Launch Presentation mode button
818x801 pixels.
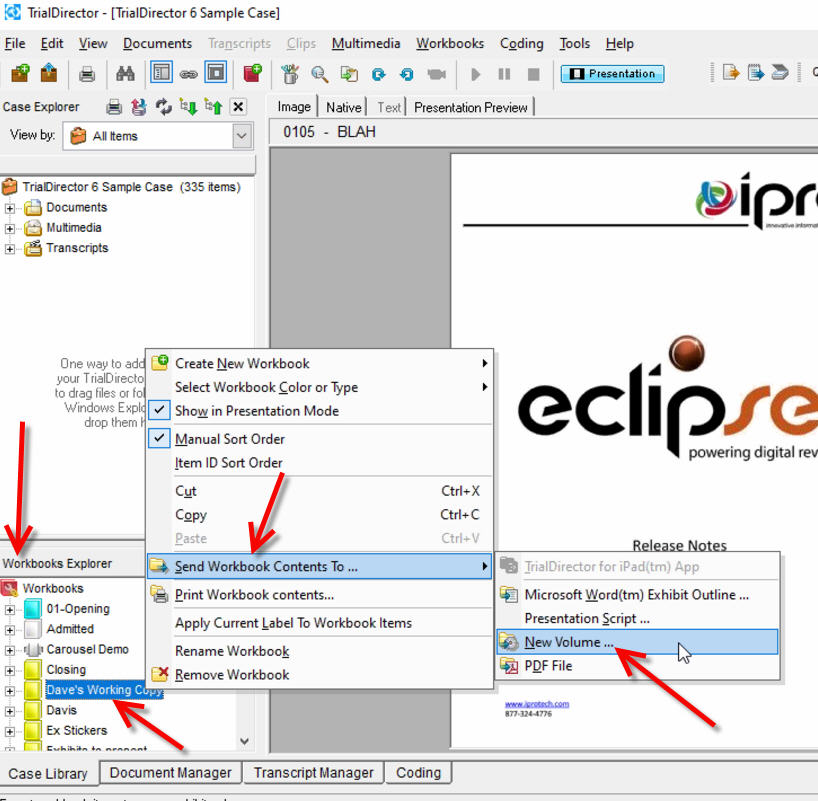[612, 74]
